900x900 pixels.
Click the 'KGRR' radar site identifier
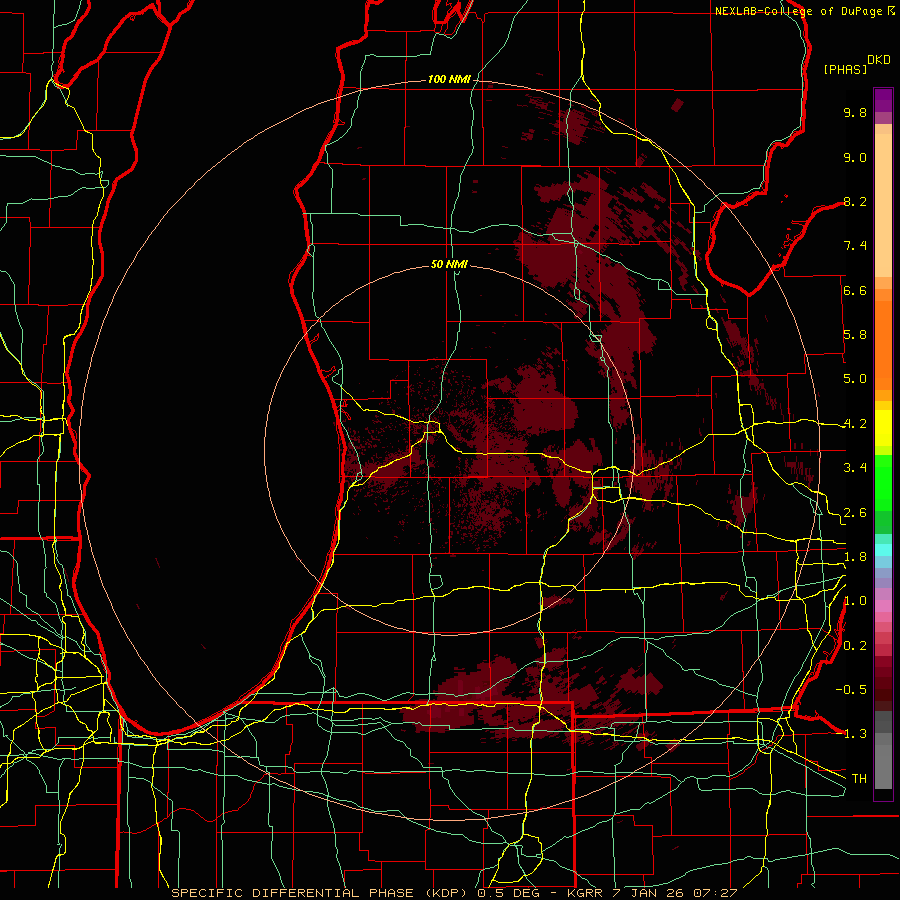coord(585,893)
